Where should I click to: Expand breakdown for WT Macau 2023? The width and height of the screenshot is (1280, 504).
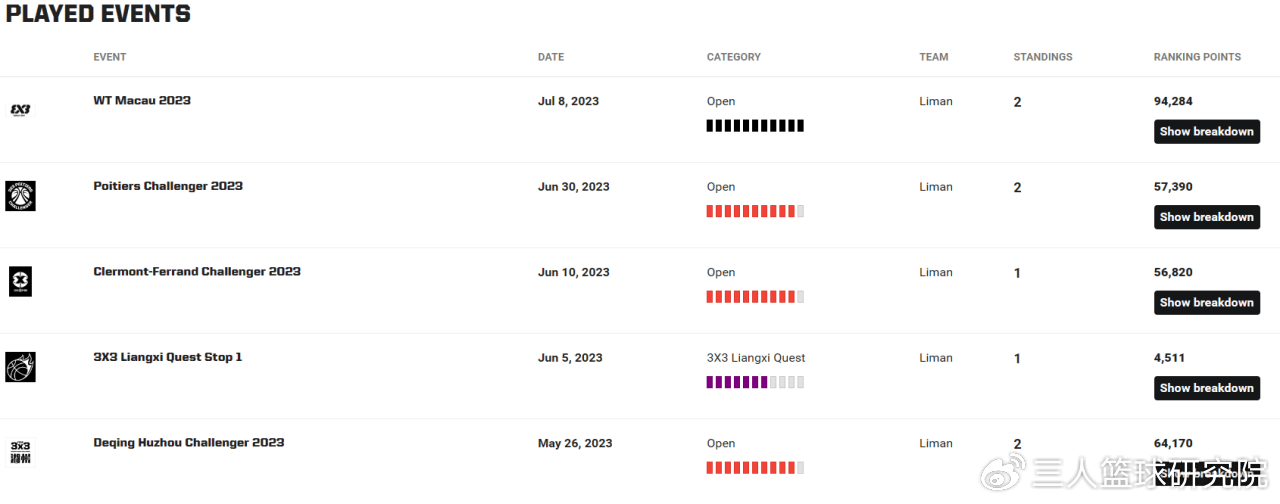click(1206, 132)
